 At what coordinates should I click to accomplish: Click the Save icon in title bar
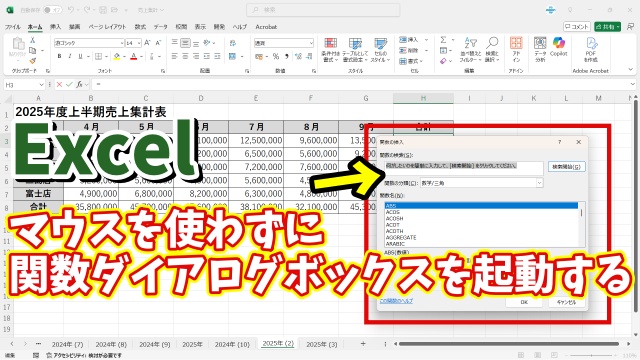pos(103,10)
